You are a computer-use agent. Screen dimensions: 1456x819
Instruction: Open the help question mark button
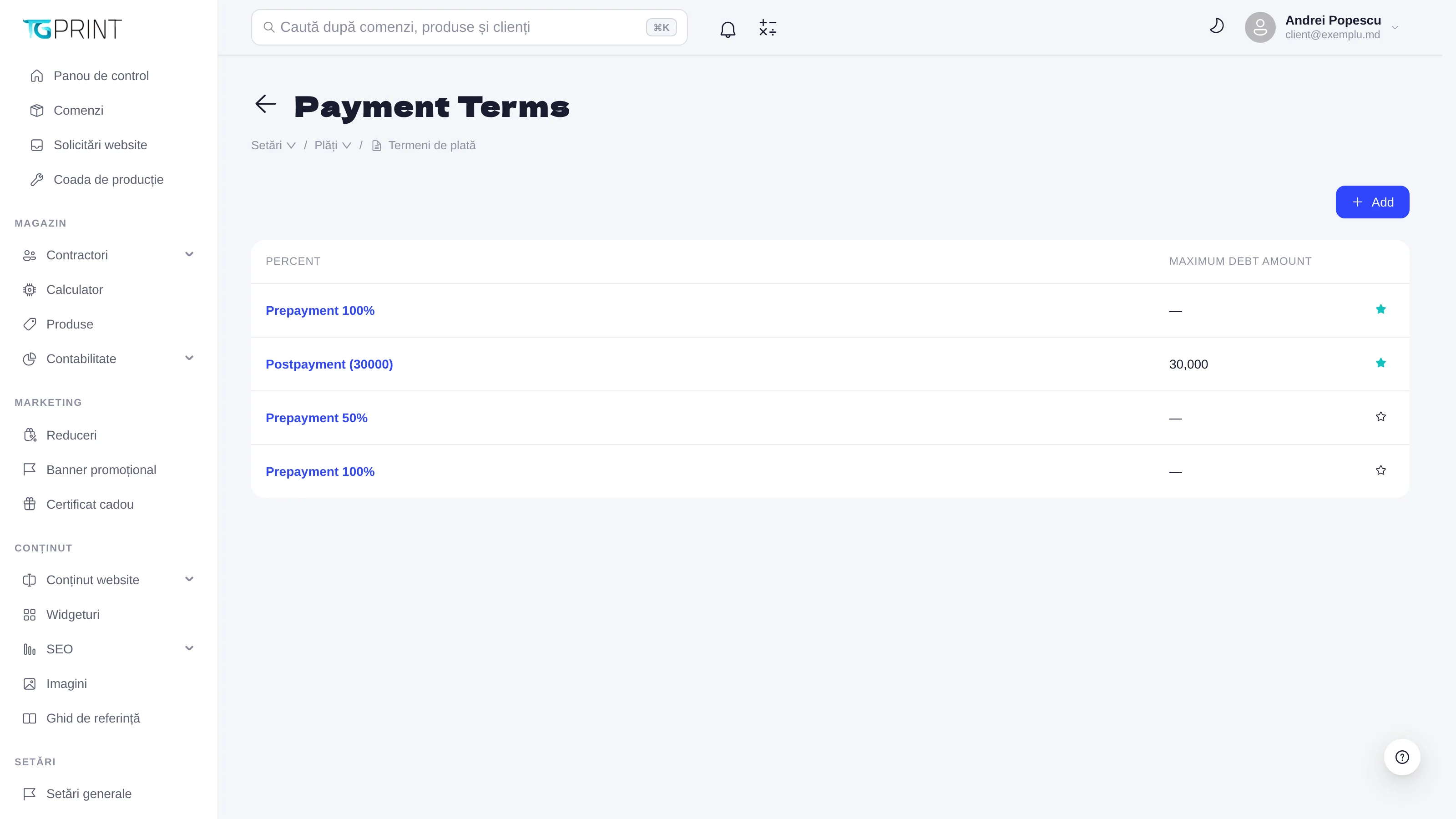[x=1402, y=757]
